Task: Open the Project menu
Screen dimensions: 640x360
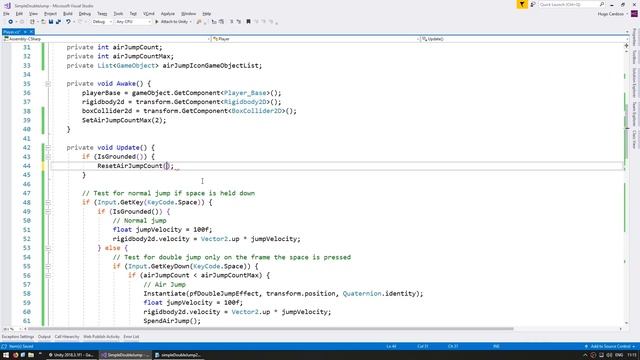Action: (50, 14)
